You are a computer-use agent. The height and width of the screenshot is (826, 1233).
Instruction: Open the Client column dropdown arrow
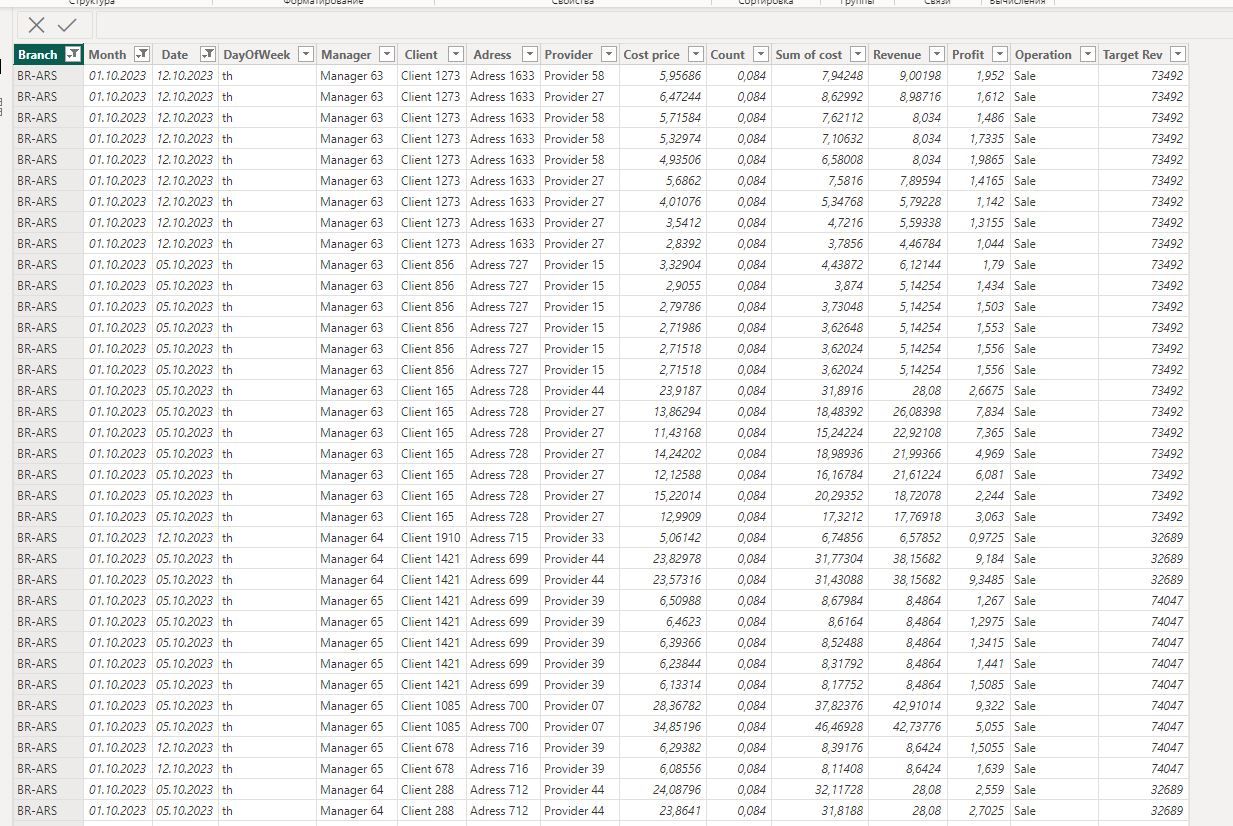(456, 55)
